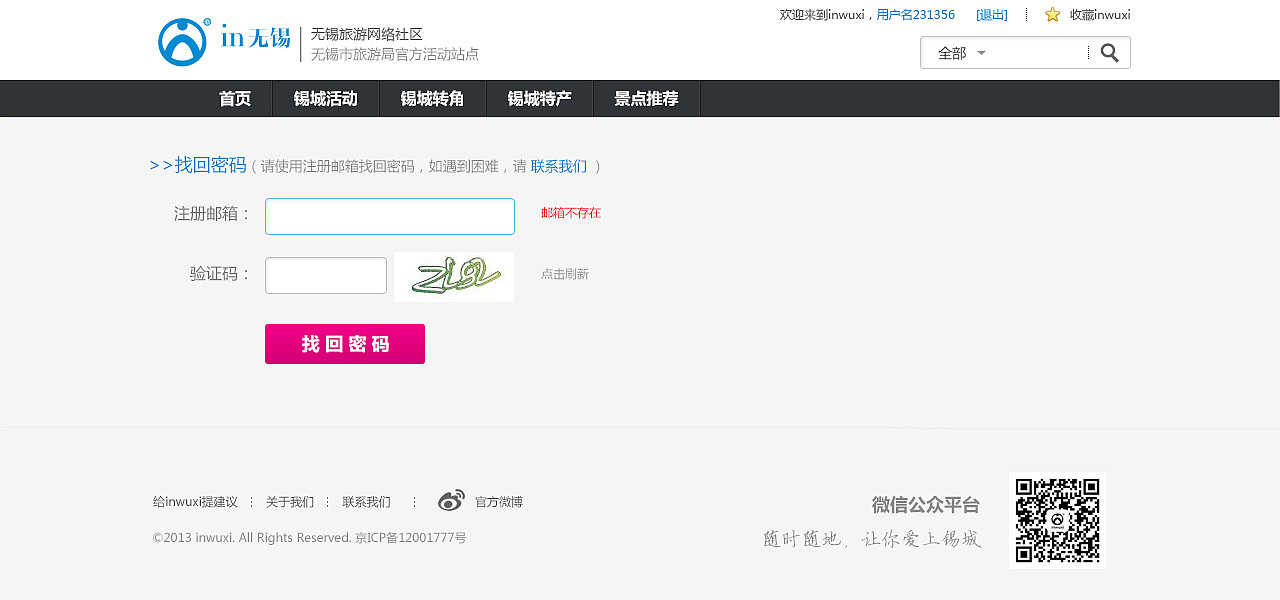Click the 找回密码 pink button
Viewport: 1280px width, 600px height.
click(344, 343)
